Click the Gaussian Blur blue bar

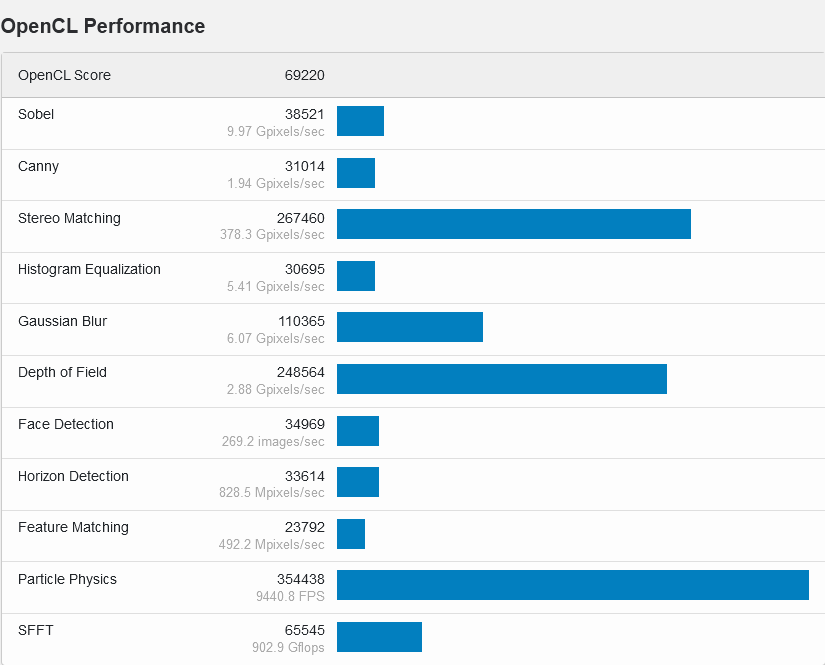coord(409,327)
